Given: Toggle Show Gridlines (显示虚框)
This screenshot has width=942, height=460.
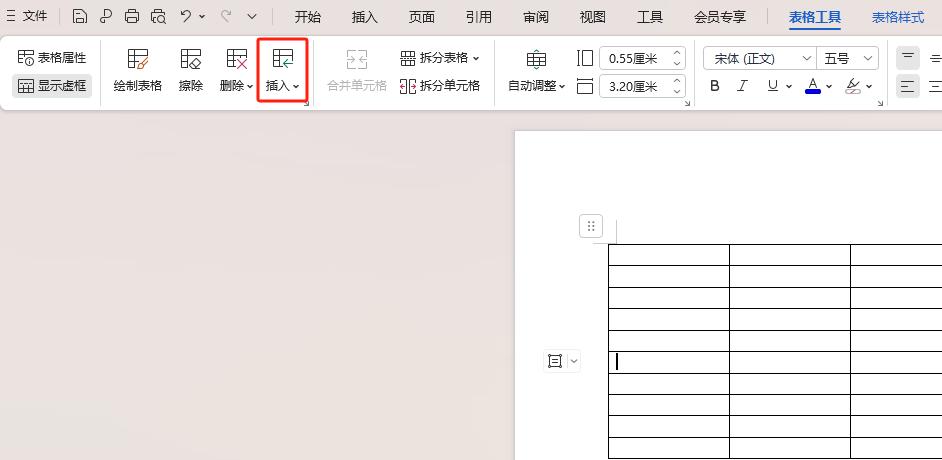Looking at the screenshot, I should (x=52, y=86).
